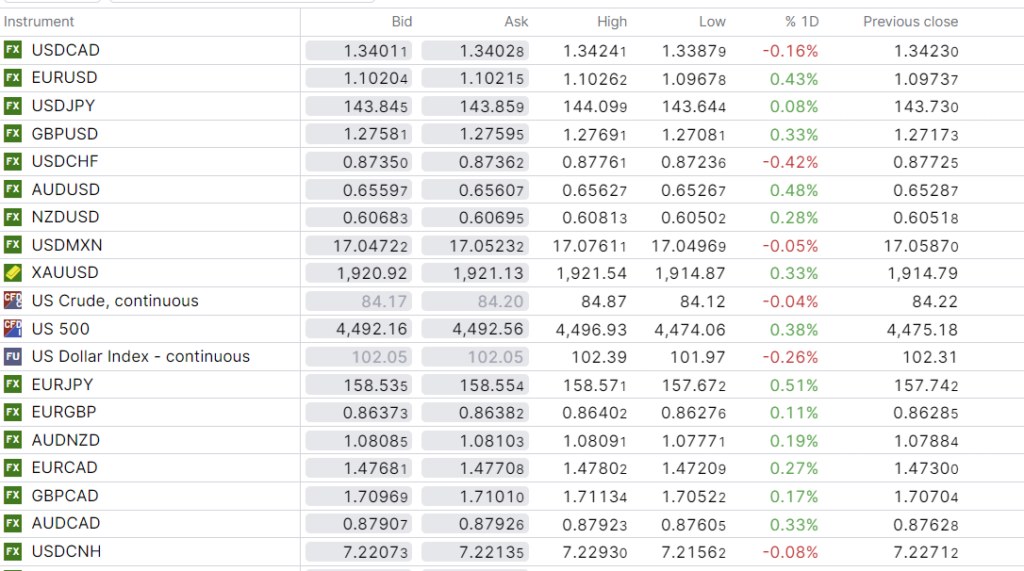Click the FU icon for US Dollar Index
1024x571 pixels.
pos(13,356)
